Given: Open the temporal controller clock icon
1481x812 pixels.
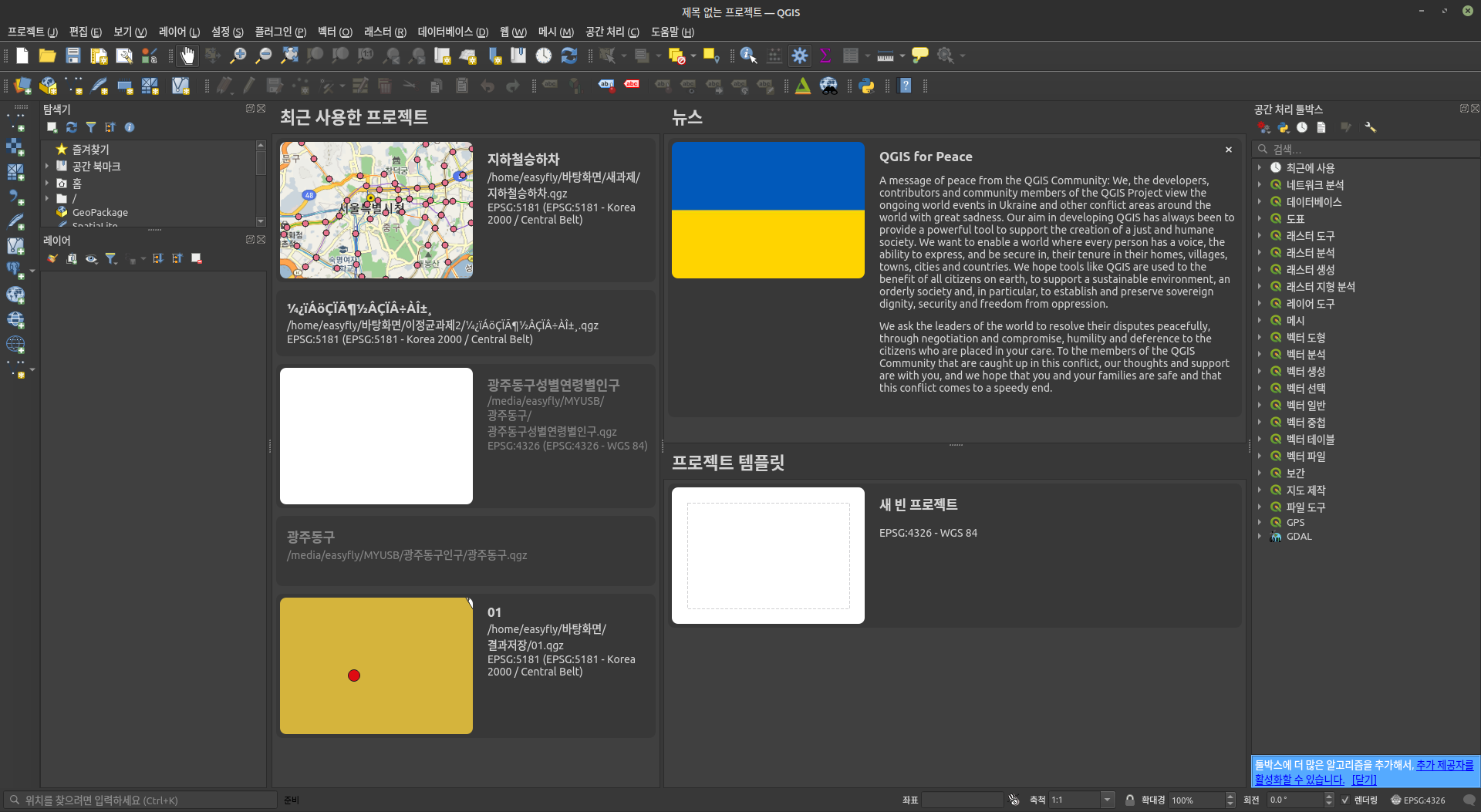Looking at the screenshot, I should 544,56.
